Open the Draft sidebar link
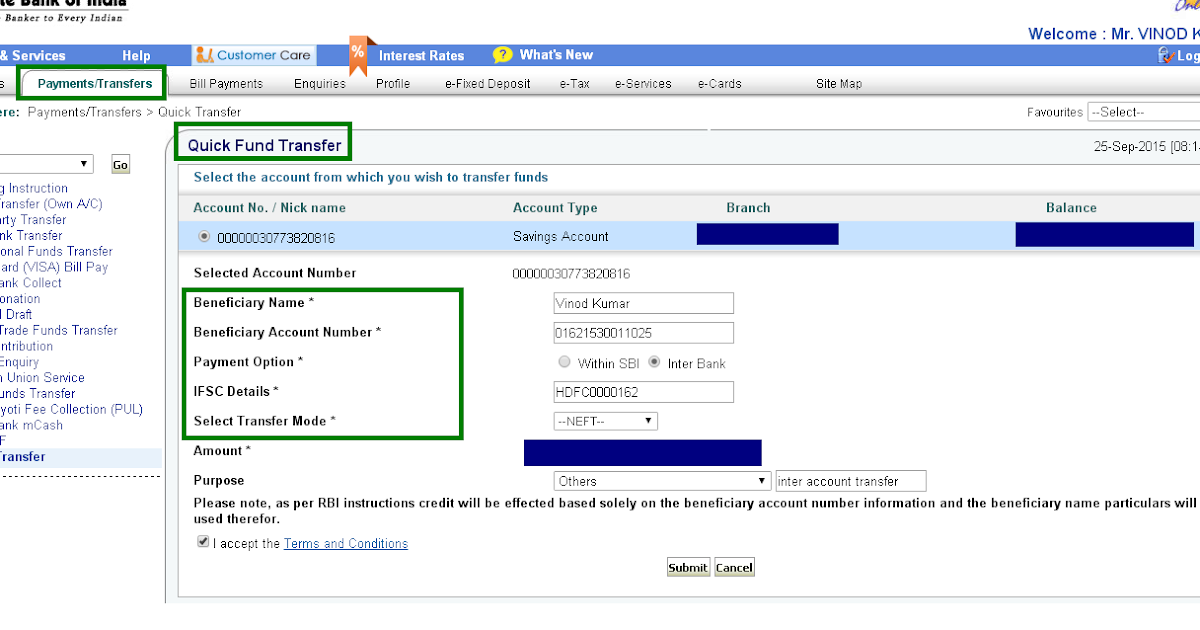 tap(16, 314)
